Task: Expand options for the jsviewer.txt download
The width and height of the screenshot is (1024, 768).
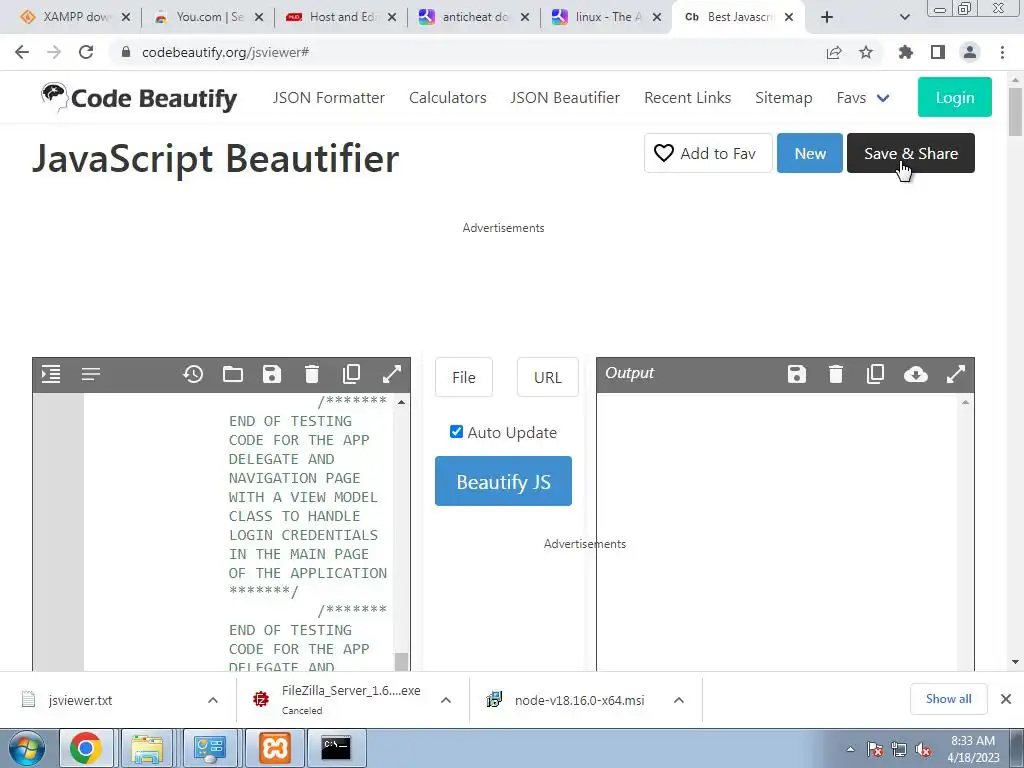Action: pyautogui.click(x=213, y=700)
